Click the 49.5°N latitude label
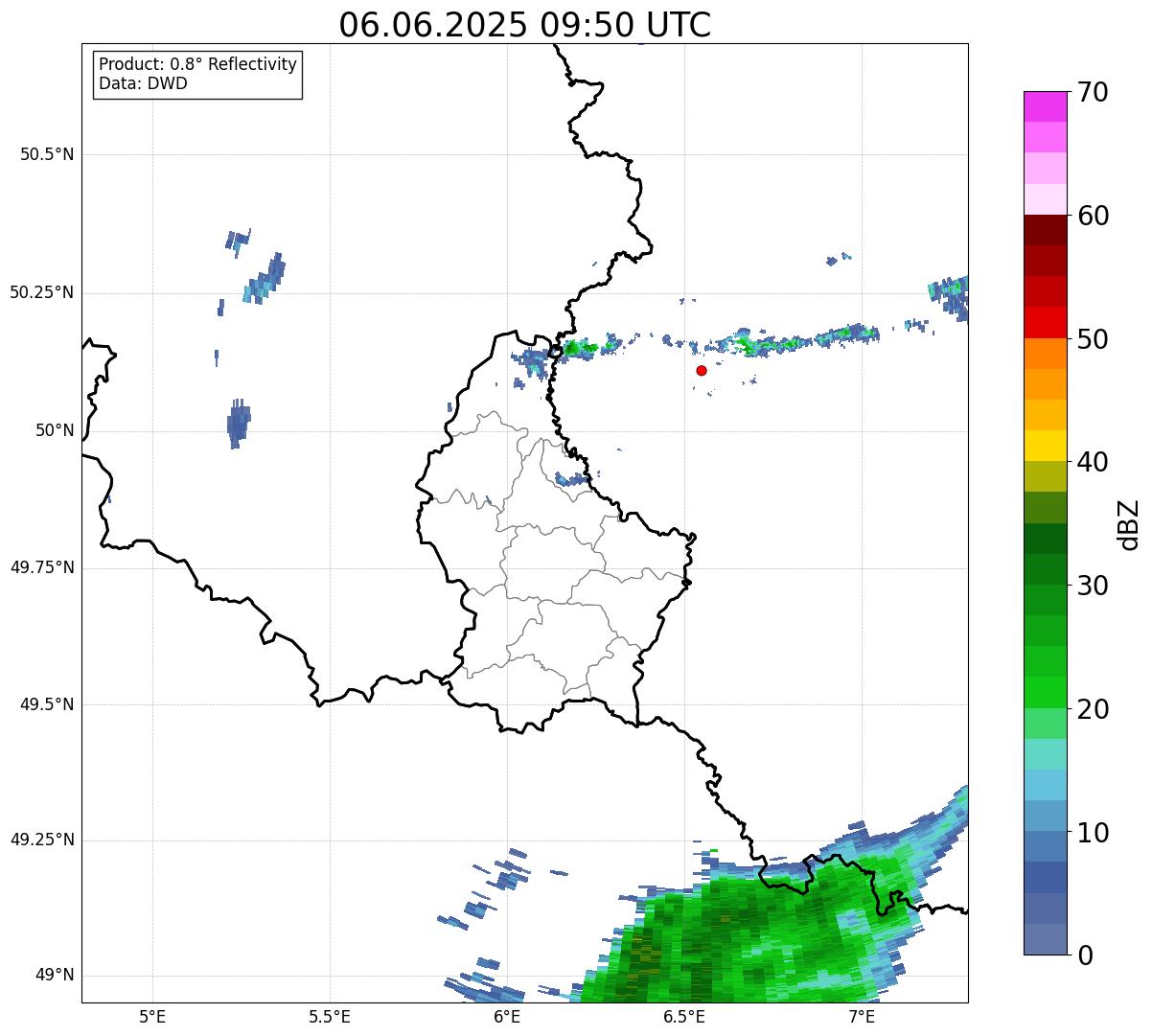1152x1036 pixels. [x=47, y=704]
